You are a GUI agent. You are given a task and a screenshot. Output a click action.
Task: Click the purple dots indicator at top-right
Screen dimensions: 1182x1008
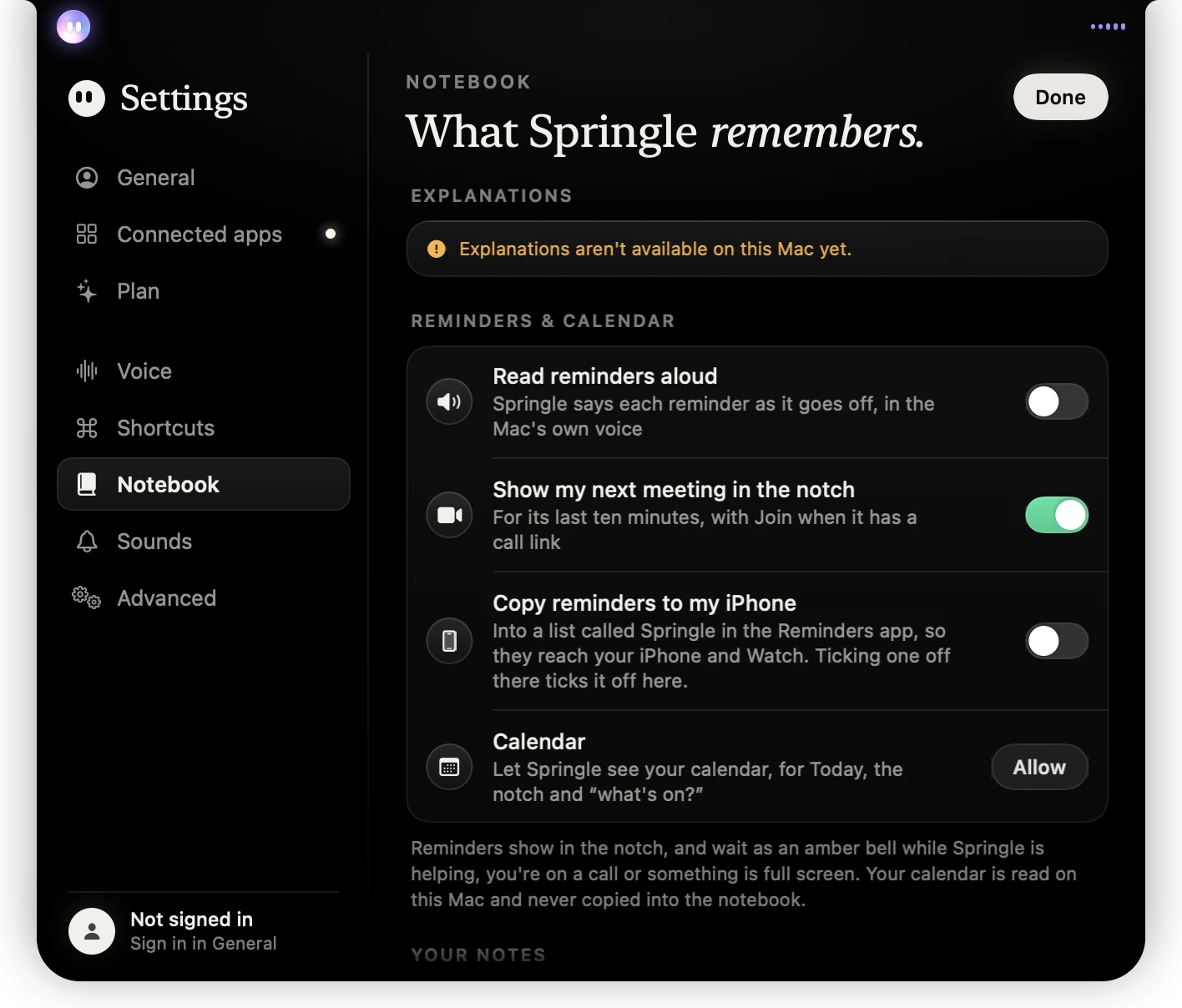1109,27
